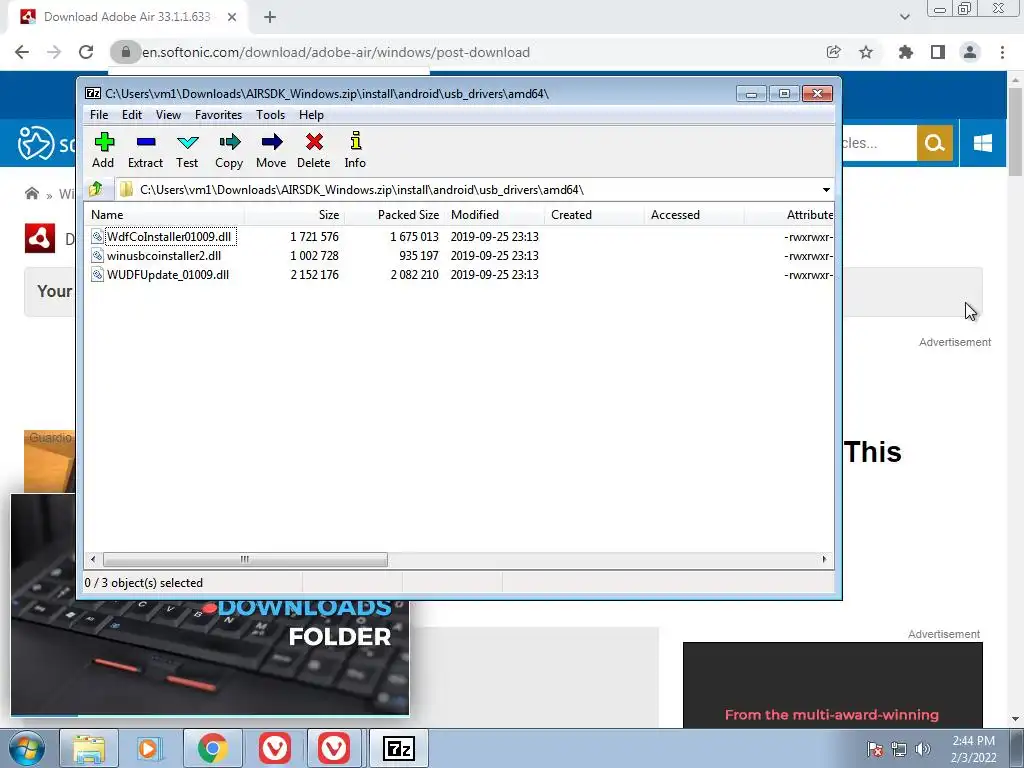The image size is (1024, 768).
Task: Click size value 1 721 576
Action: coord(314,236)
